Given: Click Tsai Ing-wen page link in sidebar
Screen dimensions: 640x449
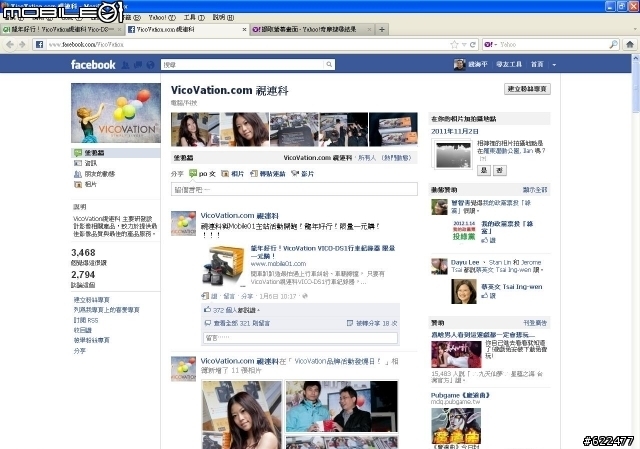Looking at the screenshot, I should [511, 287].
